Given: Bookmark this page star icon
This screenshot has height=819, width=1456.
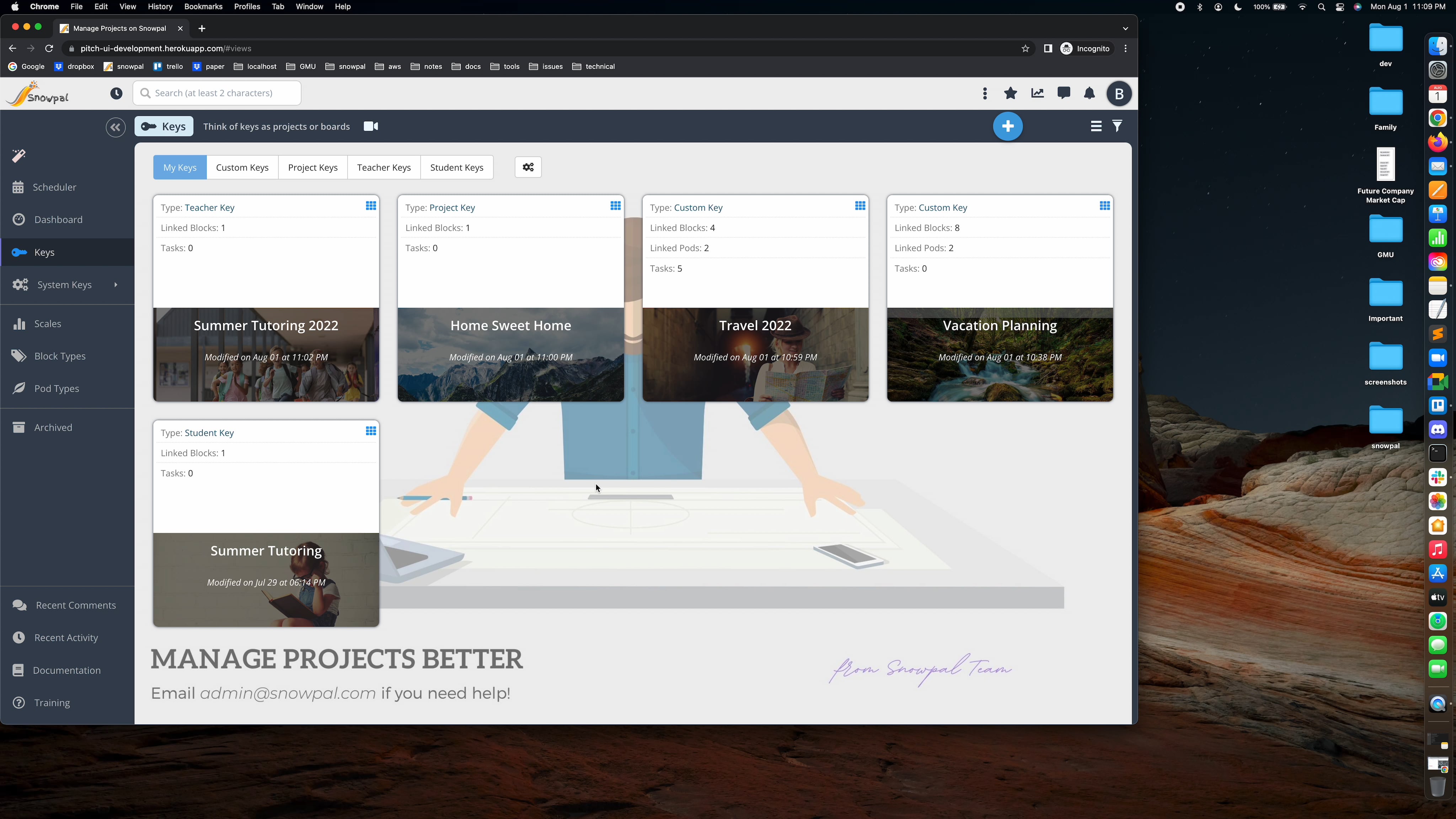Looking at the screenshot, I should click(x=1025, y=49).
